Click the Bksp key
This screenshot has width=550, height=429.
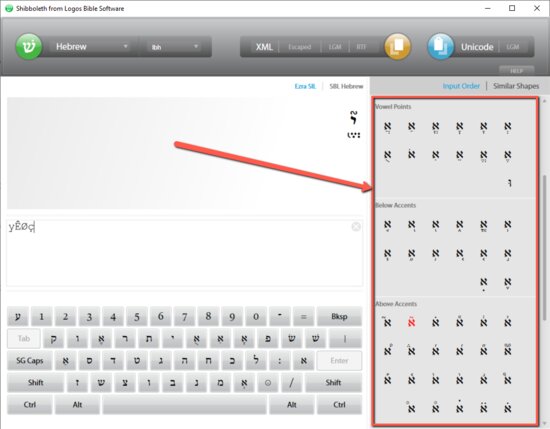click(x=339, y=317)
